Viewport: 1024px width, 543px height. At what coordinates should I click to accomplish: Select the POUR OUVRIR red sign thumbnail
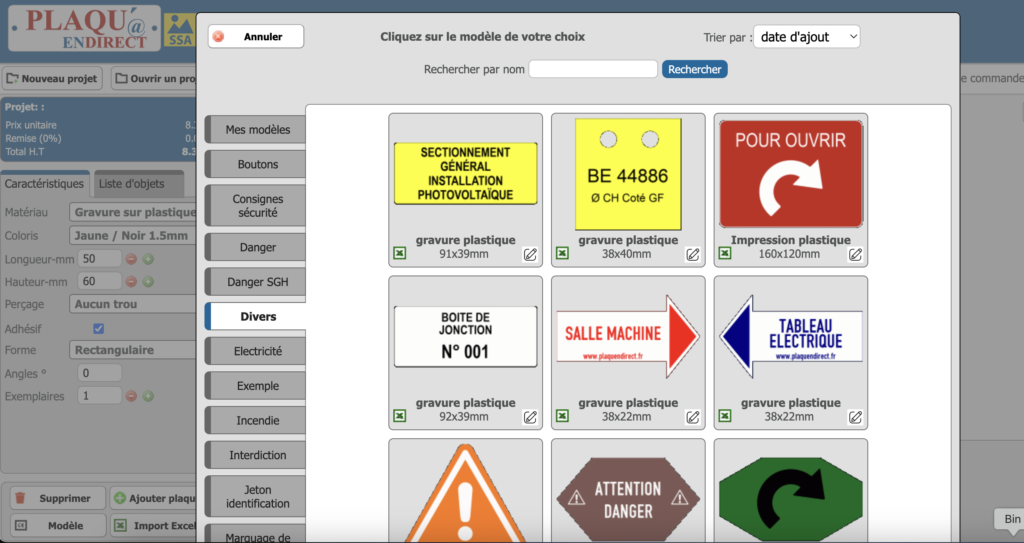(790, 175)
